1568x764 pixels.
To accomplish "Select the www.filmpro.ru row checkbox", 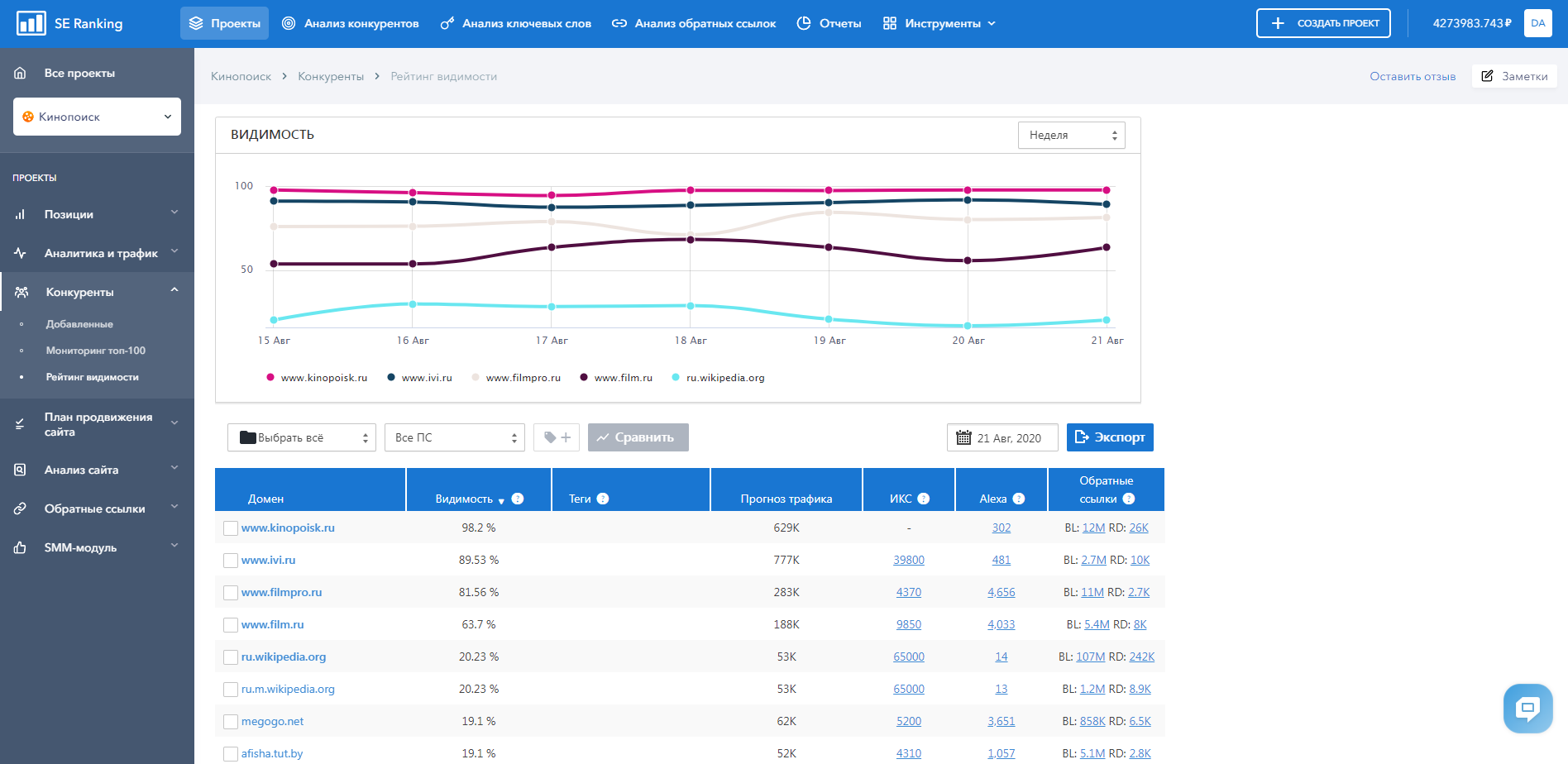I will pyautogui.click(x=231, y=593).
